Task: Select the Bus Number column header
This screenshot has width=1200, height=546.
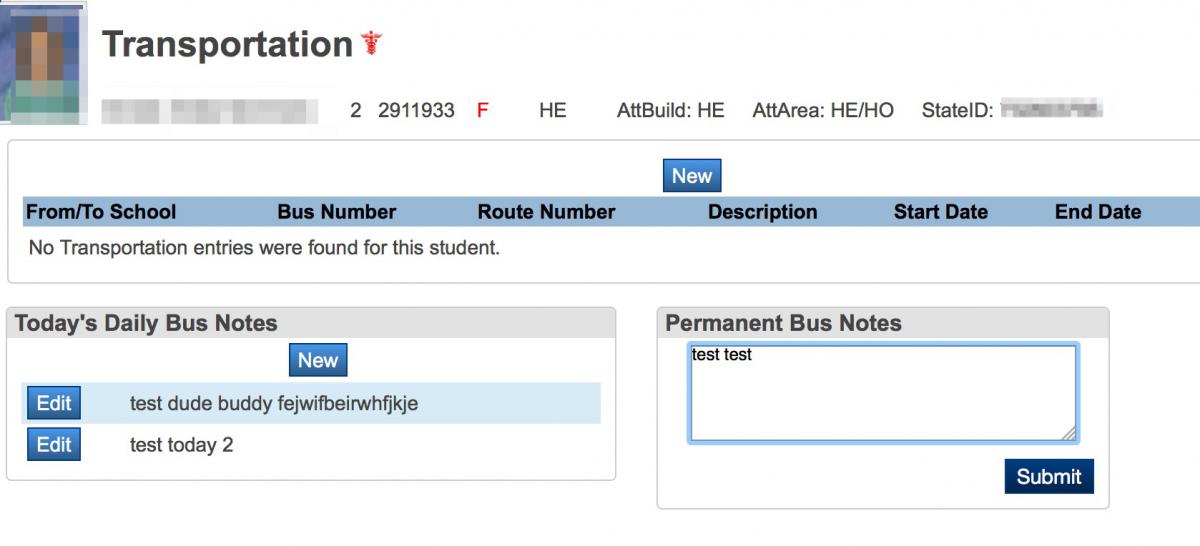Action: click(337, 212)
